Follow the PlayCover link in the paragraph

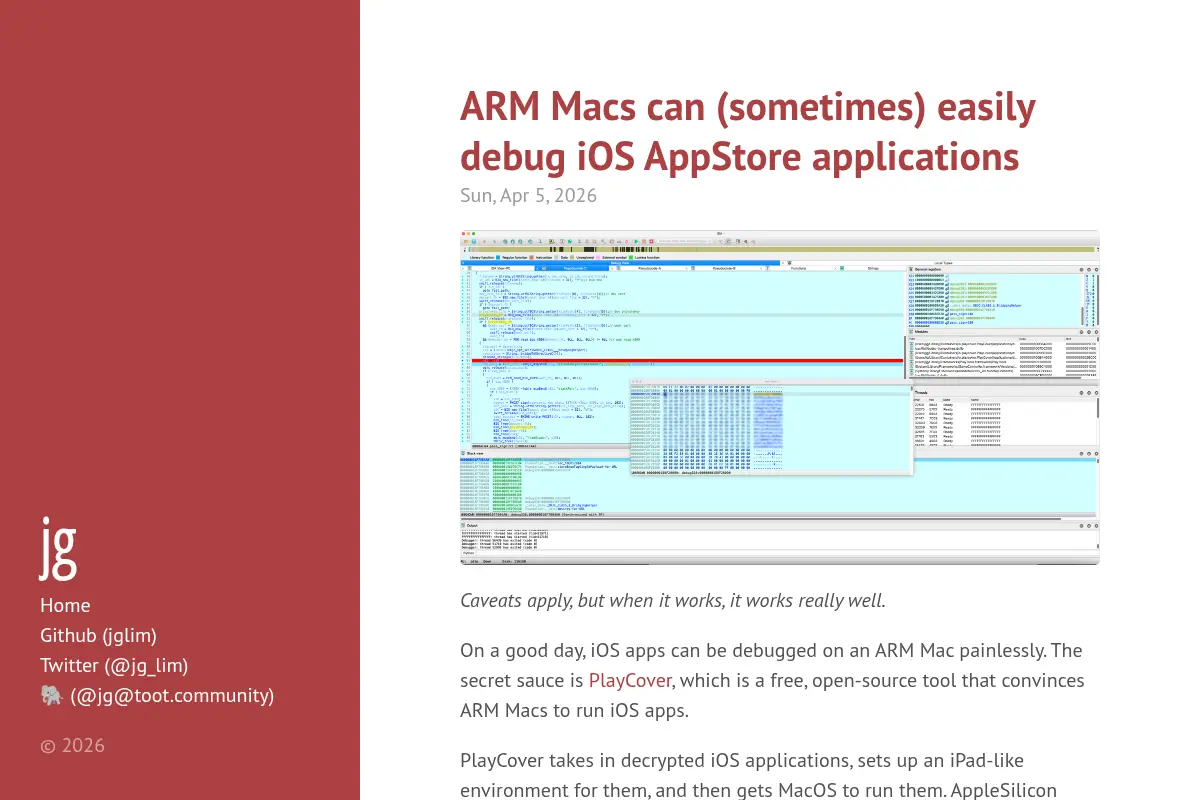630,681
